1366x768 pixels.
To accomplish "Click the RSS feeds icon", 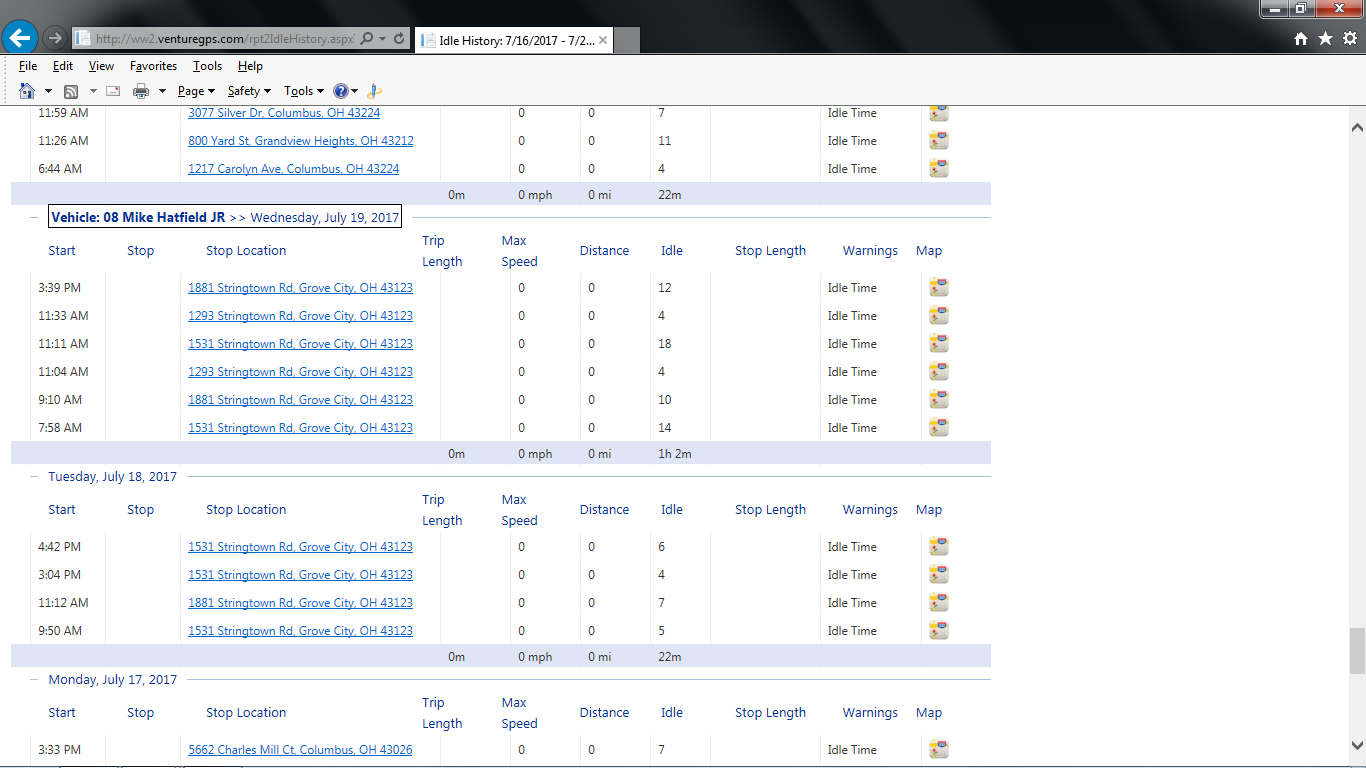I will point(71,91).
